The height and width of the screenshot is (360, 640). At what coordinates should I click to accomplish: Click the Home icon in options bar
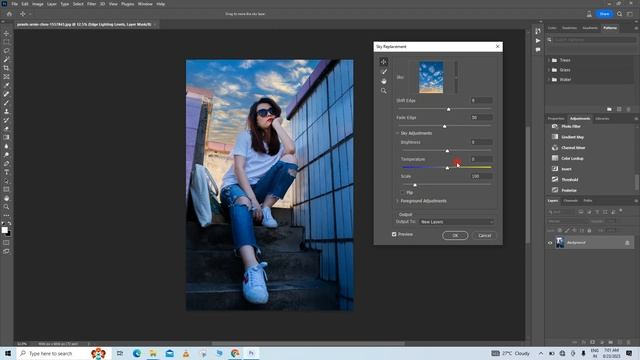(9, 14)
